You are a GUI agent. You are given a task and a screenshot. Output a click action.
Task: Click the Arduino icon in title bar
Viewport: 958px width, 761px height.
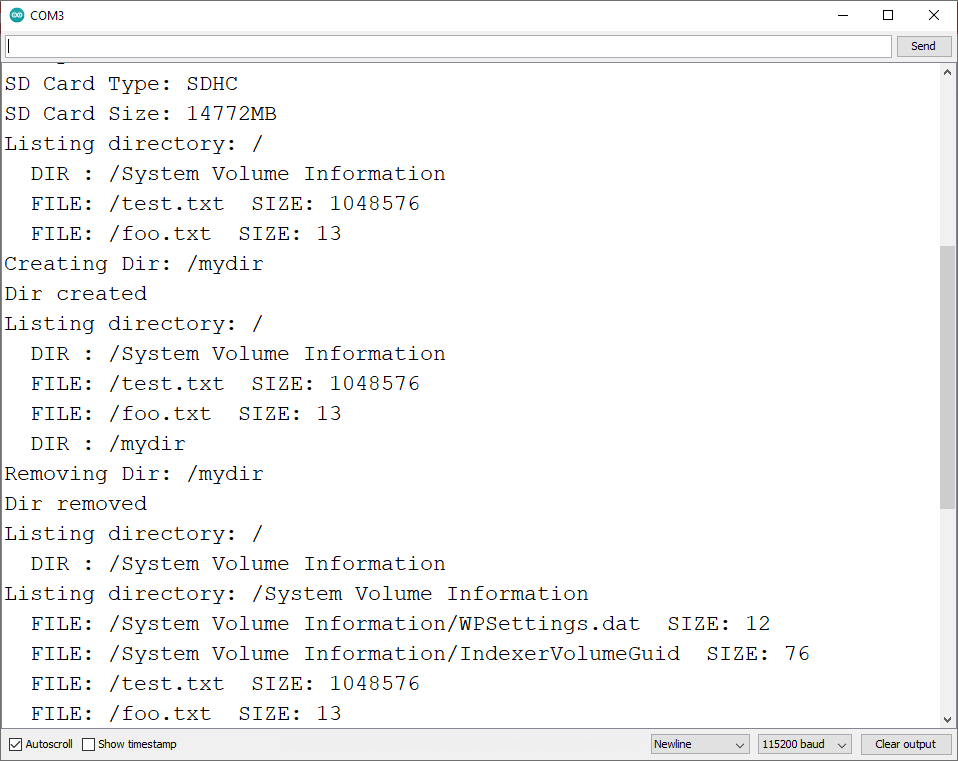(x=16, y=15)
